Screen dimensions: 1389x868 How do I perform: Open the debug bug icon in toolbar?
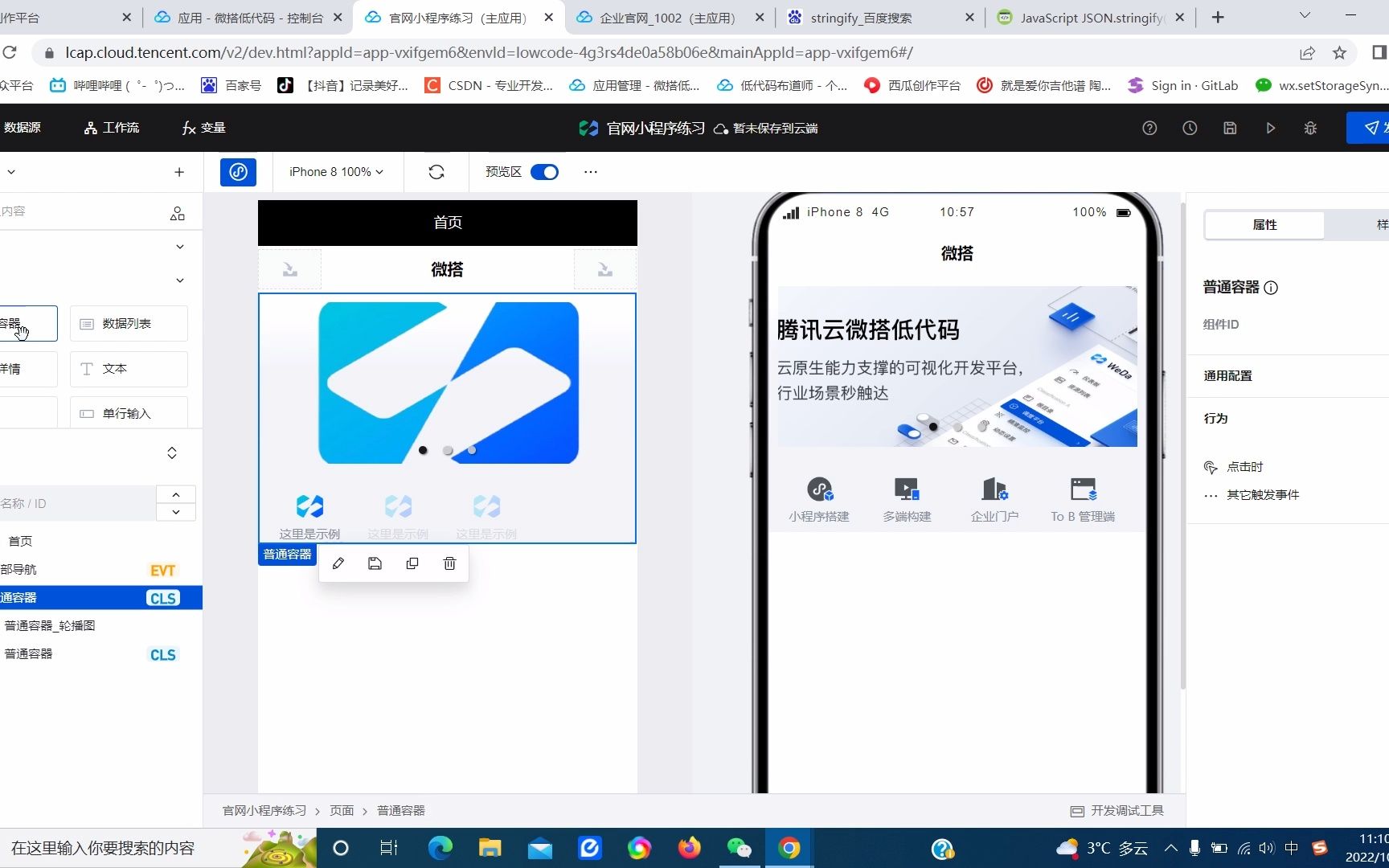(1310, 128)
